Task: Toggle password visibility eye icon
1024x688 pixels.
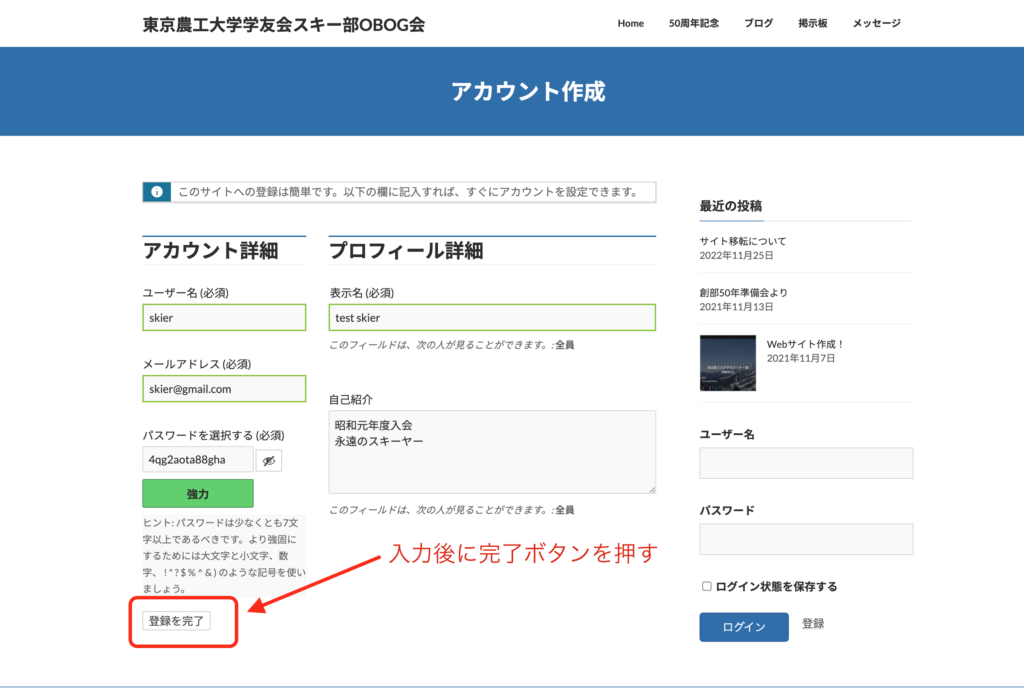Action: point(268,460)
